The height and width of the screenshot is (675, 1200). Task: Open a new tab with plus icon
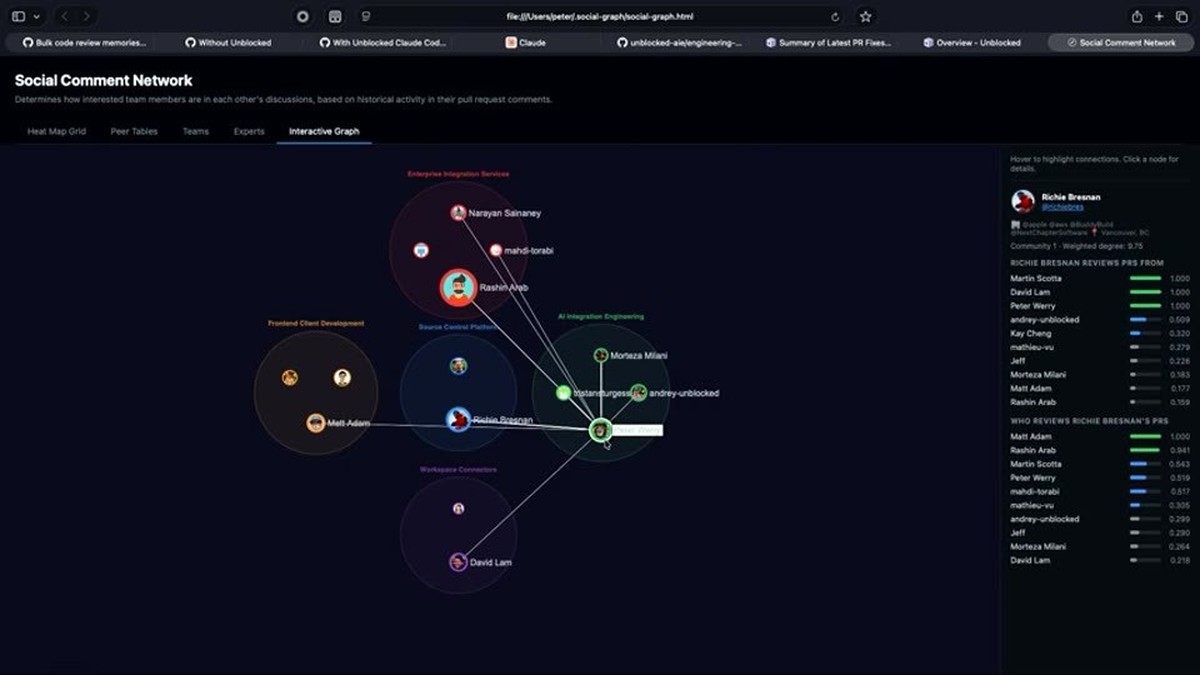click(1159, 17)
